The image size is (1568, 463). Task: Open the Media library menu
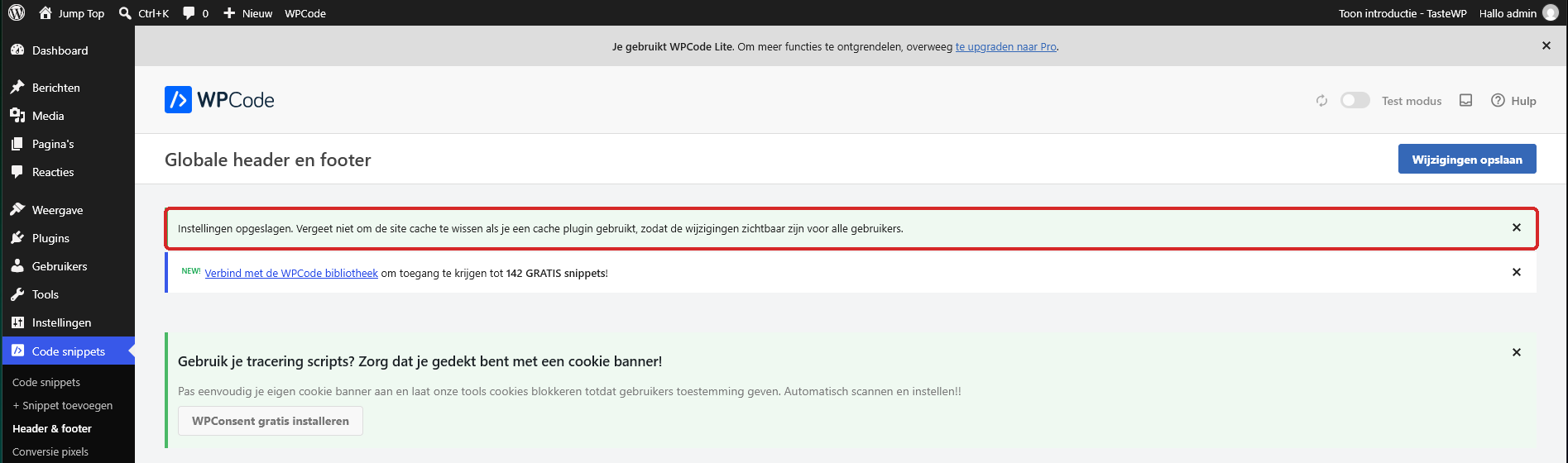click(67, 116)
